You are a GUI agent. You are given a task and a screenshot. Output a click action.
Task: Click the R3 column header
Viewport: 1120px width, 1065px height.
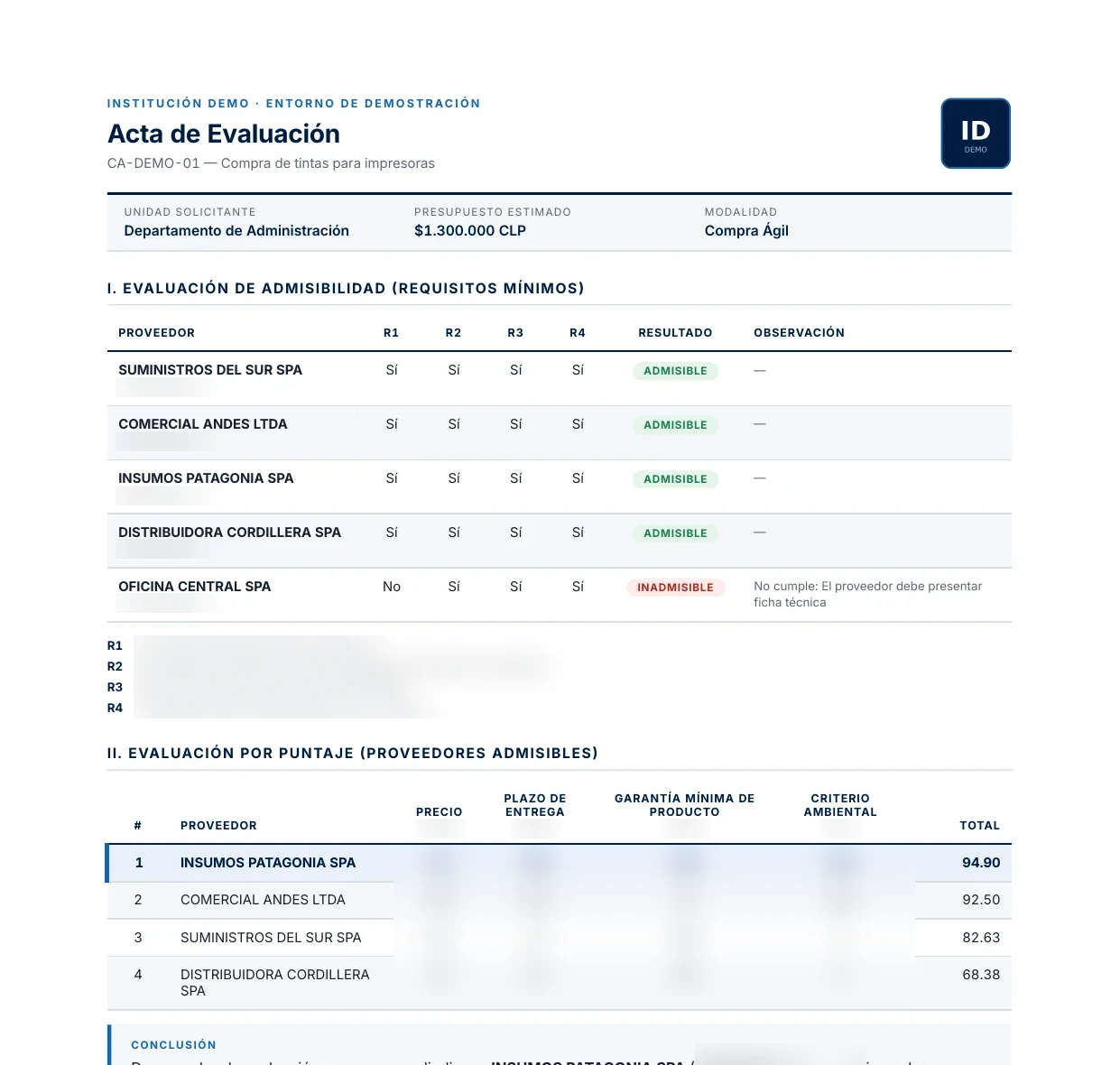515,333
